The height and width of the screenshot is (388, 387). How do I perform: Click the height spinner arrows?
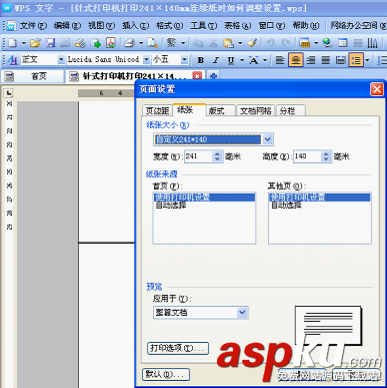(x=326, y=156)
